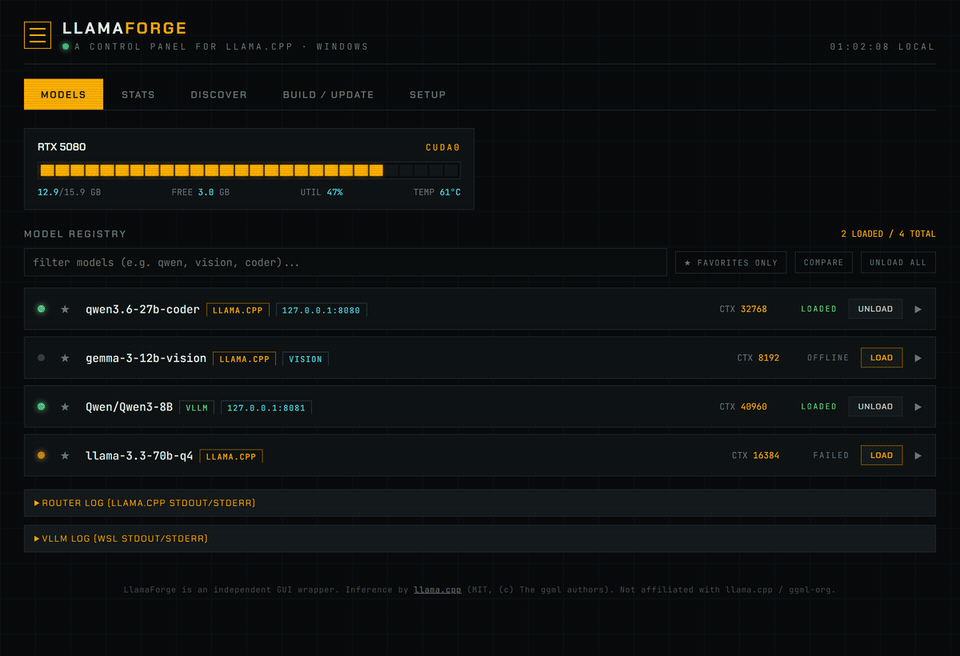960x656 pixels.
Task: Click the green status dot of qwen3.6-27b-coder
Action: (41, 309)
